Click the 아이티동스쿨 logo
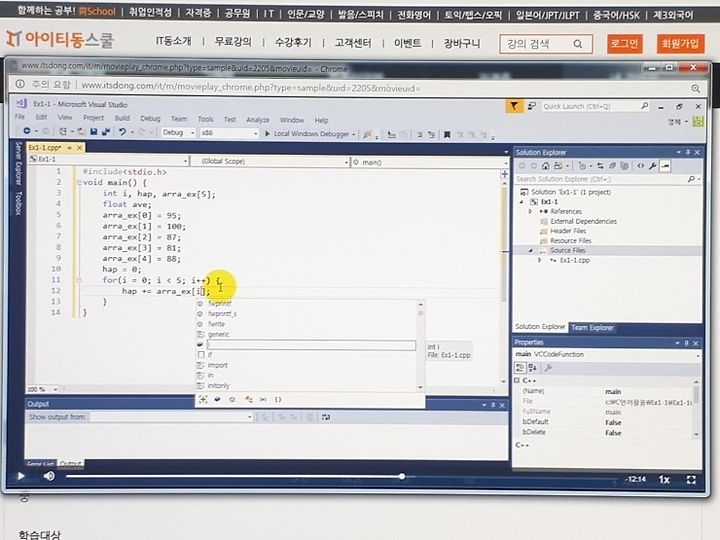 60,39
